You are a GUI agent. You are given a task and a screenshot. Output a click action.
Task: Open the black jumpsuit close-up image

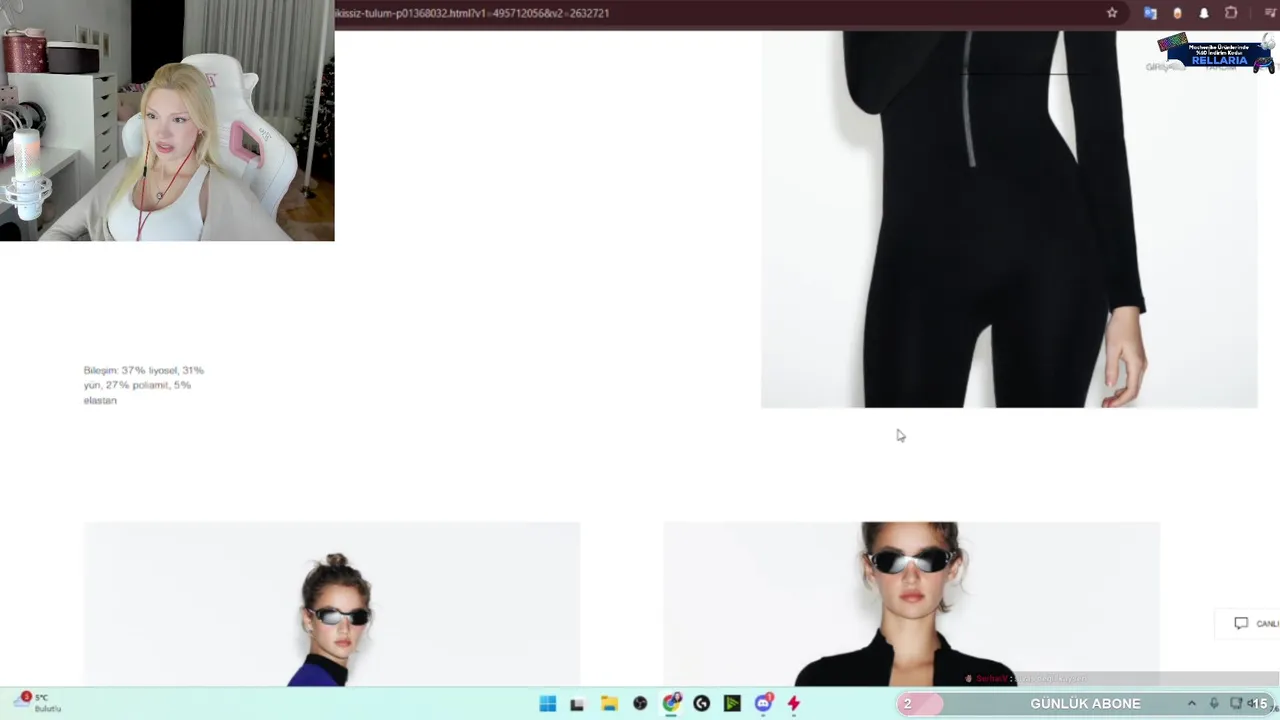[1009, 219]
